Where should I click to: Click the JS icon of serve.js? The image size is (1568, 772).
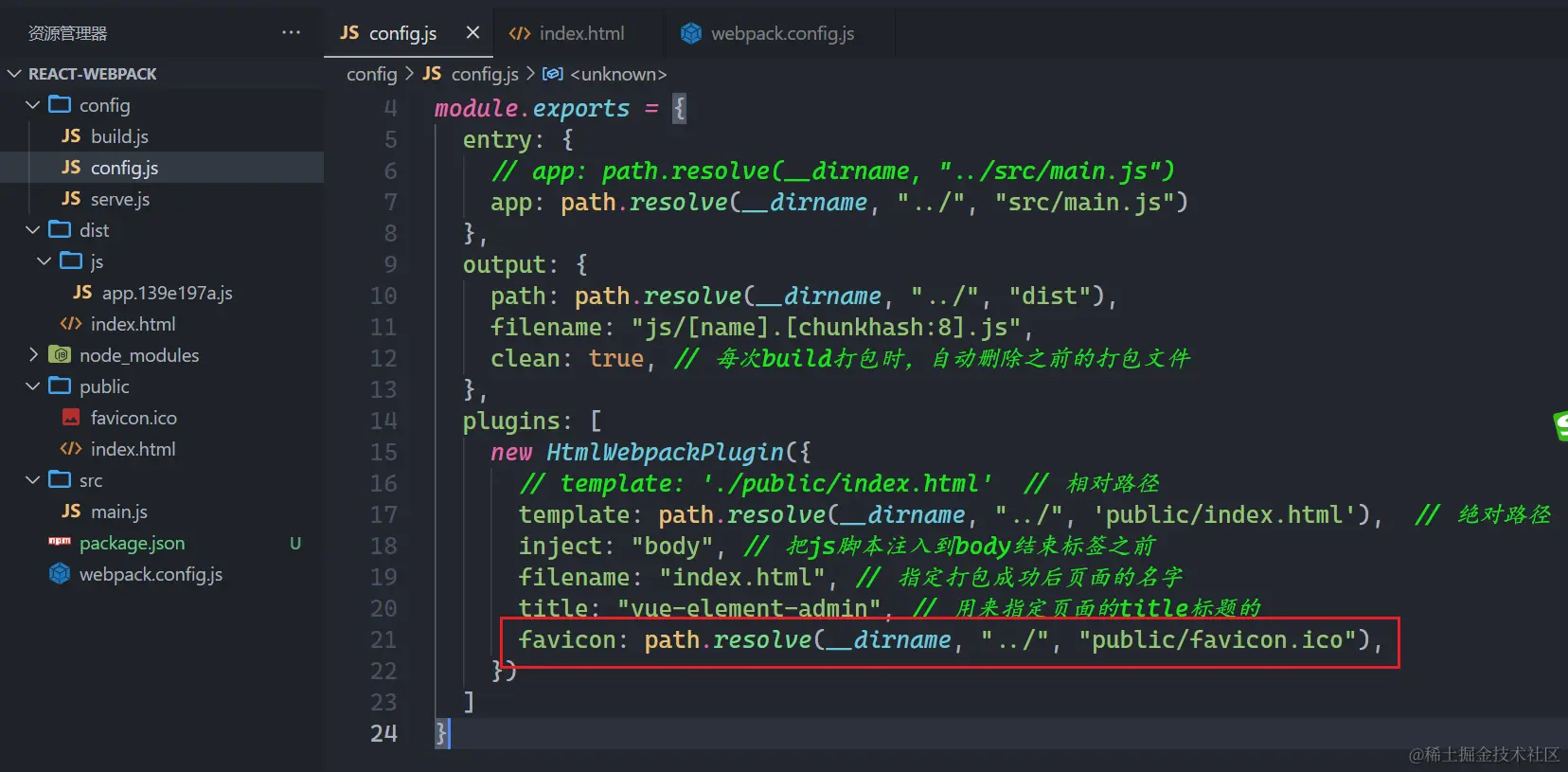click(71, 199)
